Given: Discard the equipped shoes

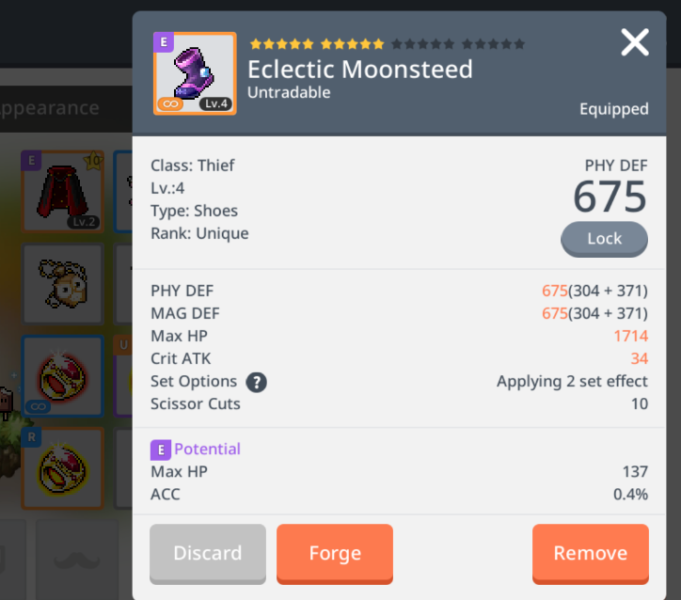Looking at the screenshot, I should point(208,554).
